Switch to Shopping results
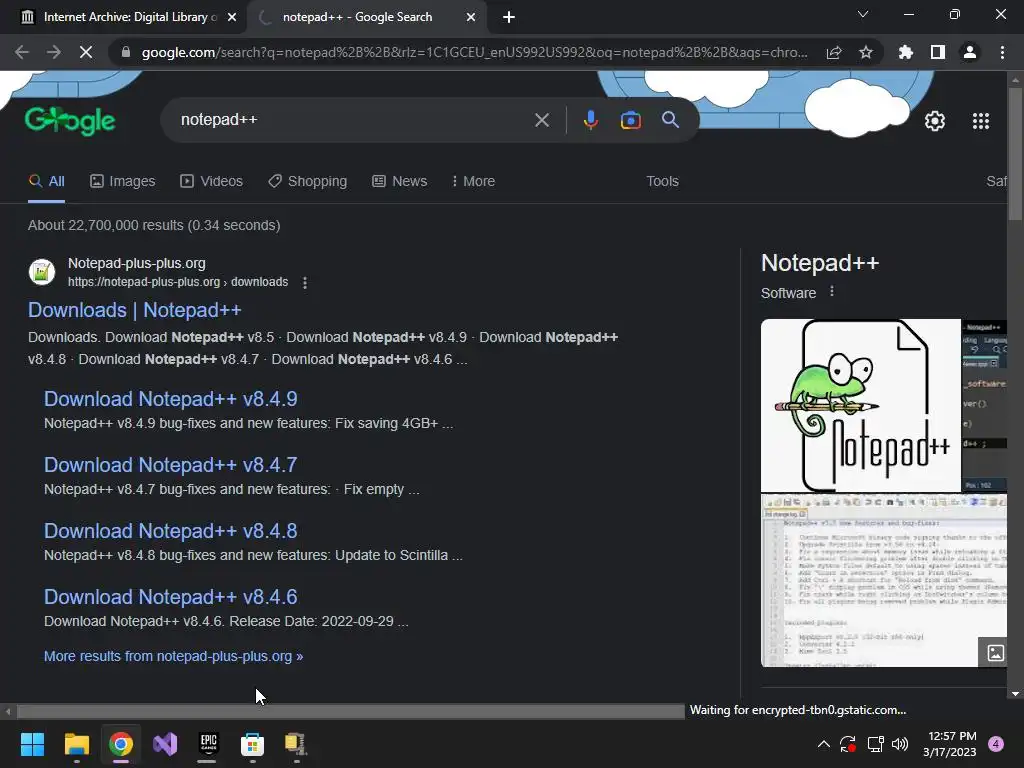This screenshot has height=768, width=1024. (x=308, y=182)
